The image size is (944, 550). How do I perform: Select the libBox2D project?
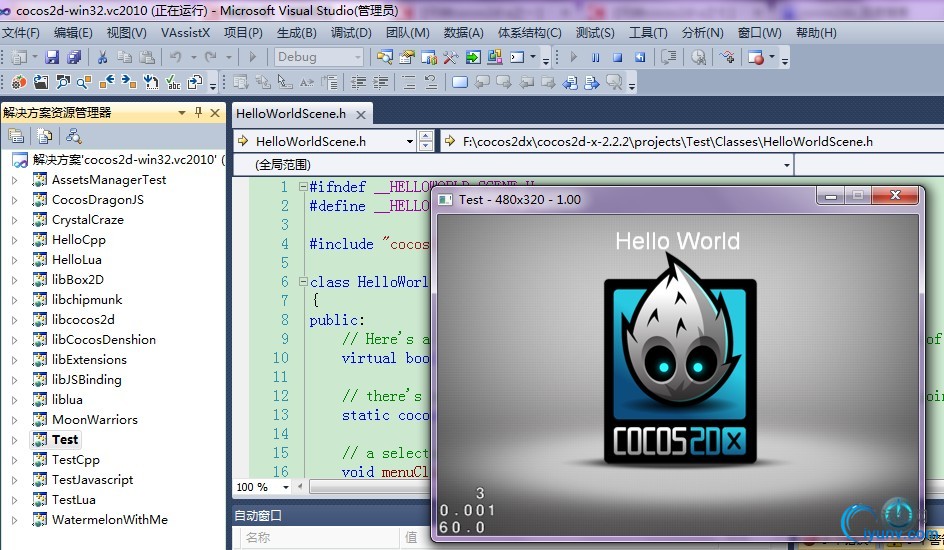(78, 280)
